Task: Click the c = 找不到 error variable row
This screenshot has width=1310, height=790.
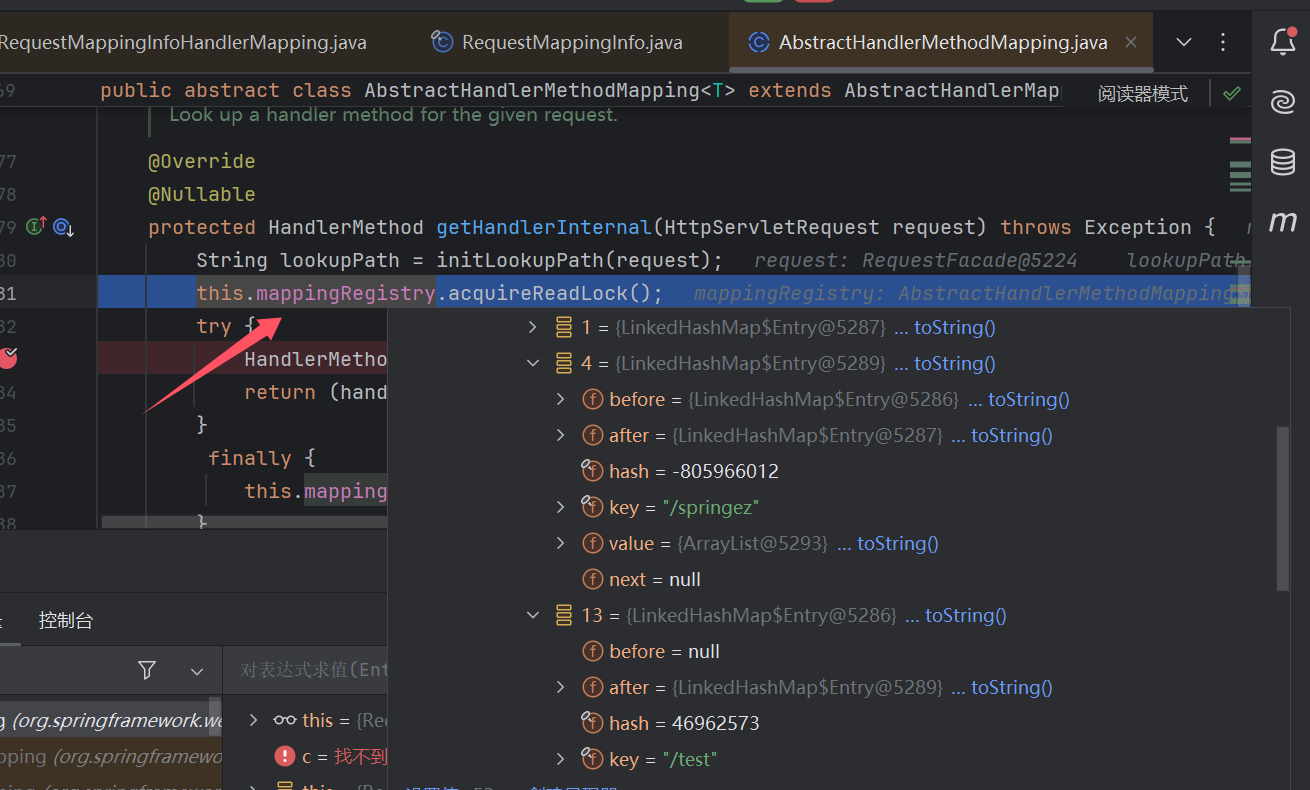Action: pos(305,756)
